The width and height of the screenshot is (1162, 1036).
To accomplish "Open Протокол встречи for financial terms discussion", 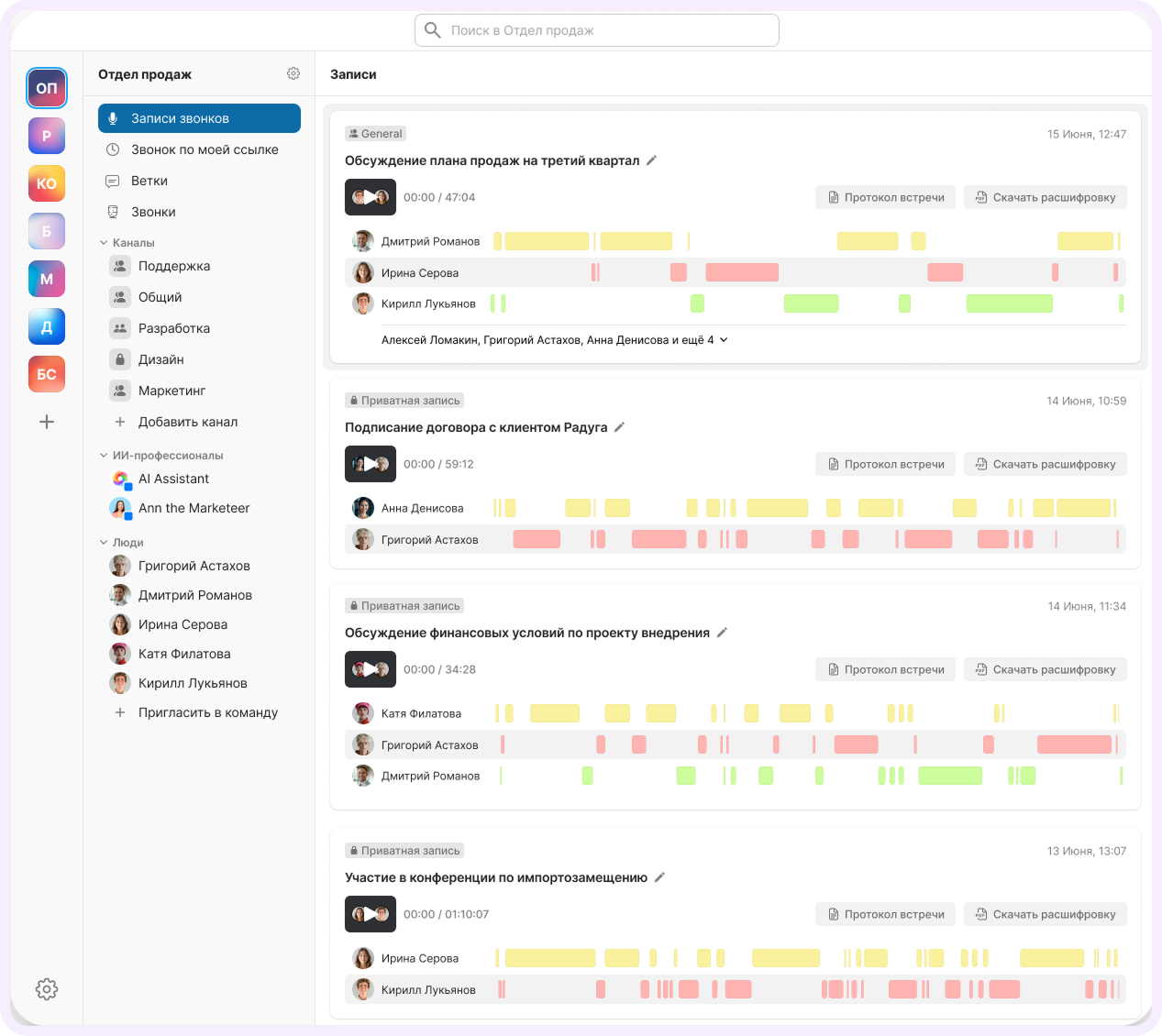I will click(x=885, y=669).
